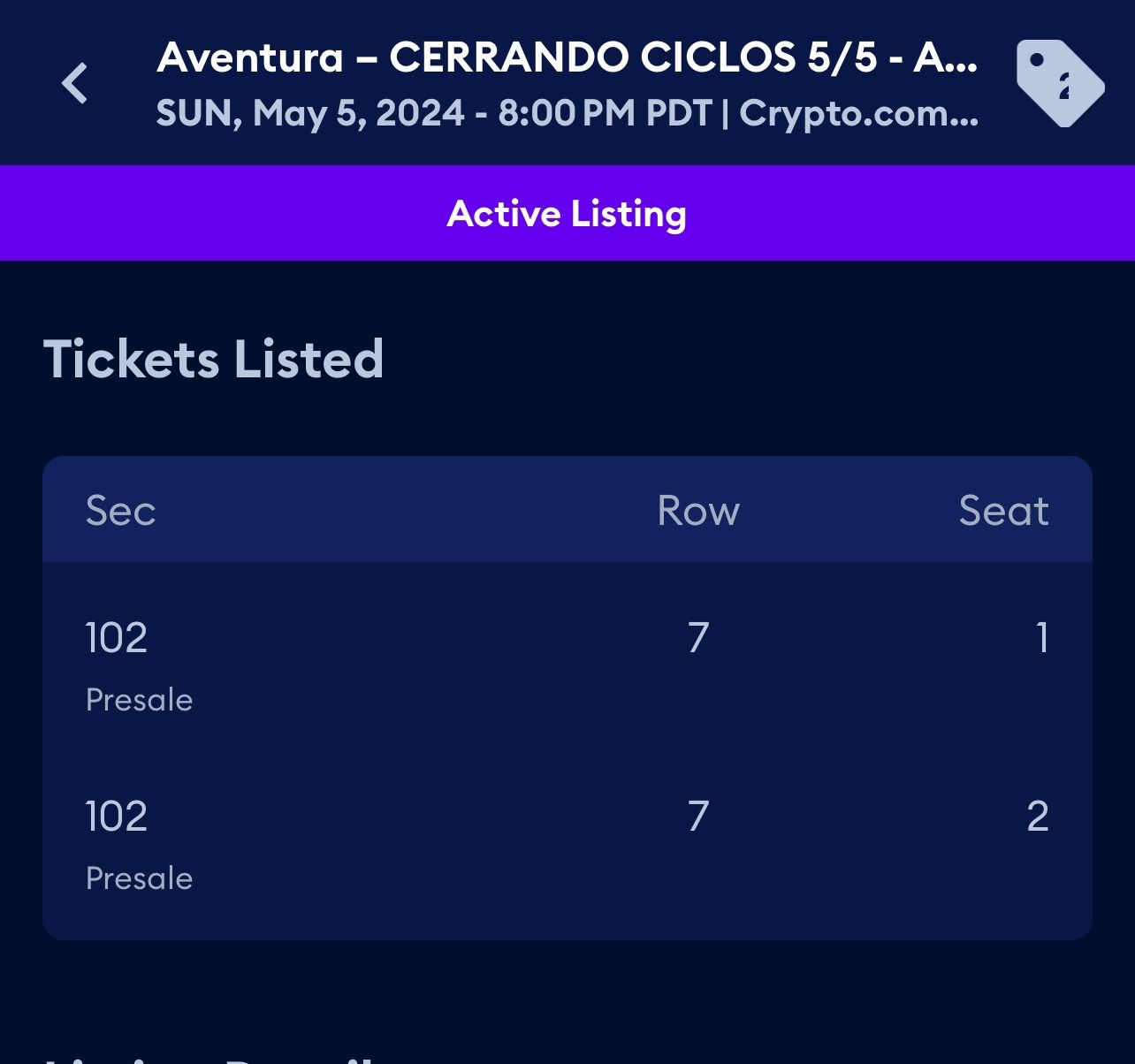Click the SUN, May 5, 2024 date line

309,113
